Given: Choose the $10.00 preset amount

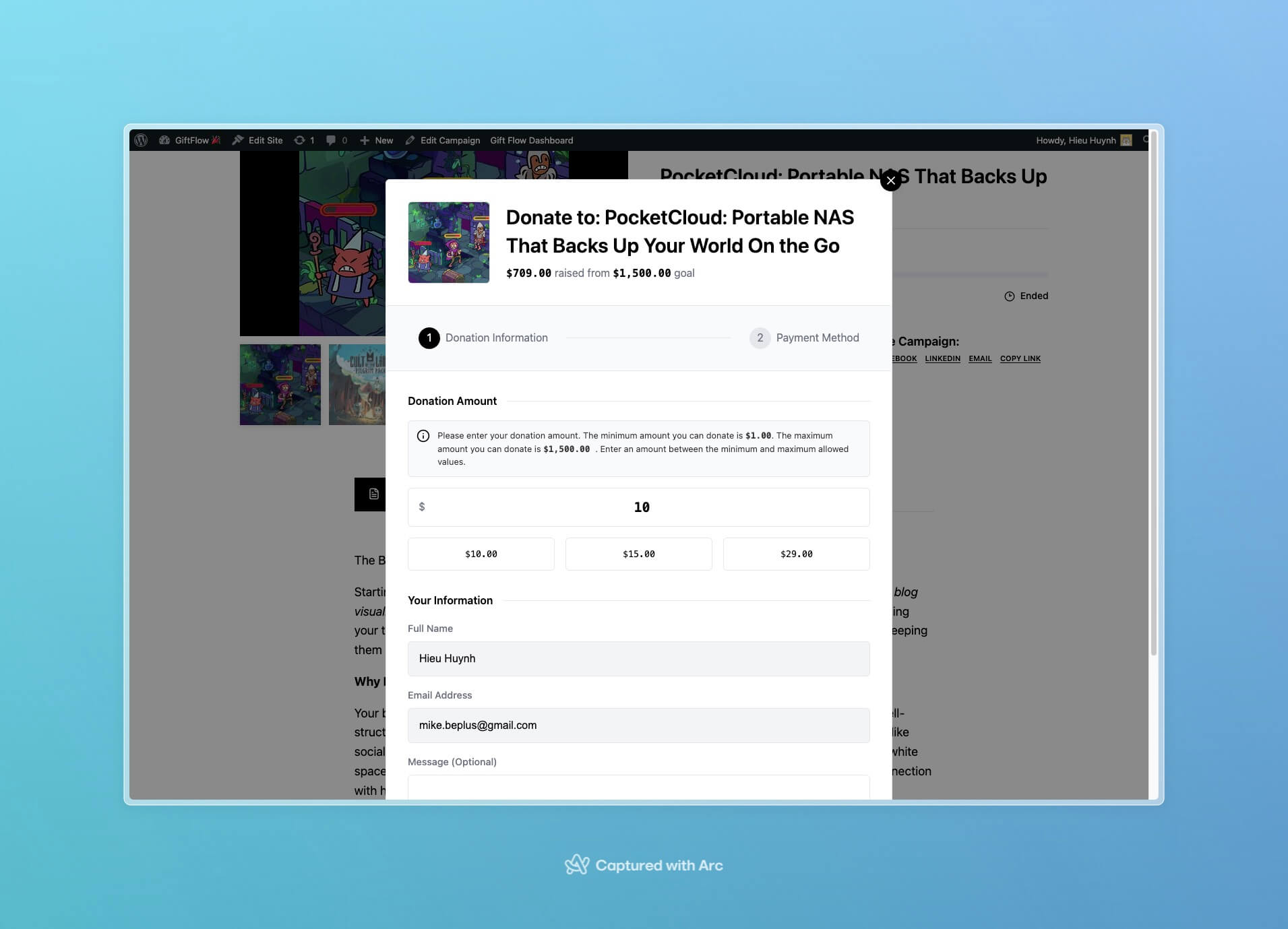Looking at the screenshot, I should [481, 554].
